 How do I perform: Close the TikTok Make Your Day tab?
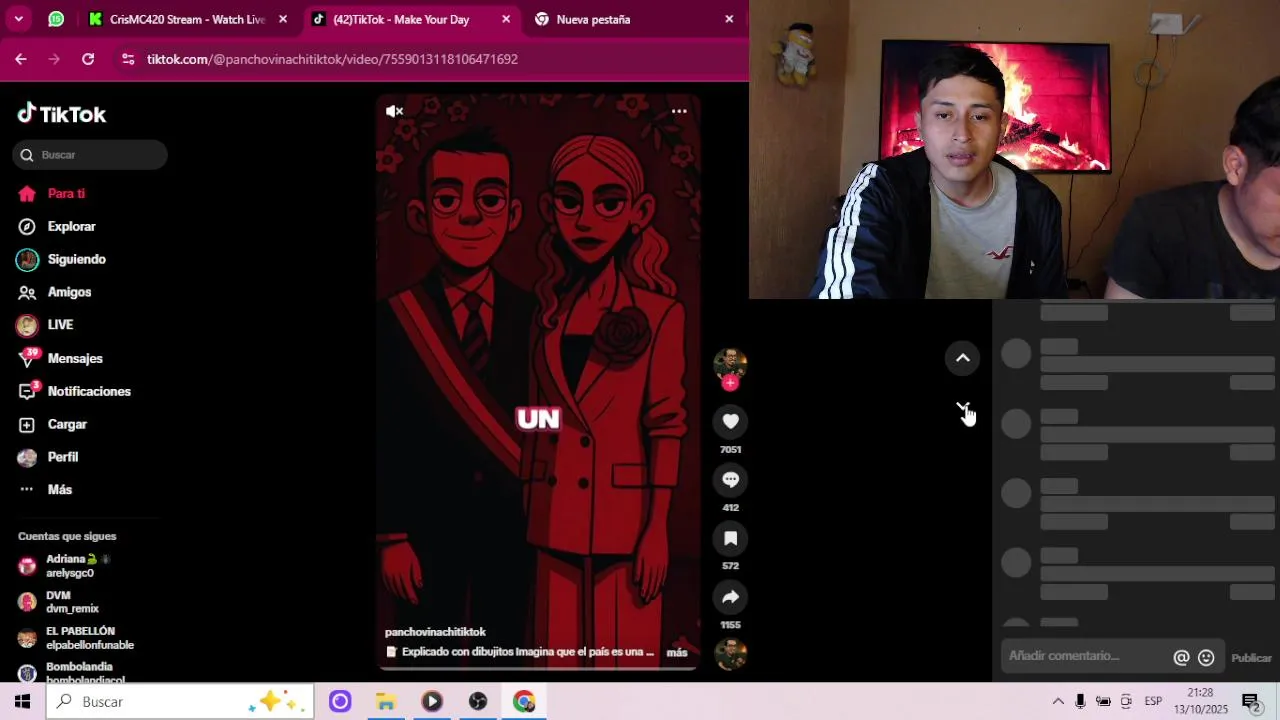pyautogui.click(x=506, y=19)
